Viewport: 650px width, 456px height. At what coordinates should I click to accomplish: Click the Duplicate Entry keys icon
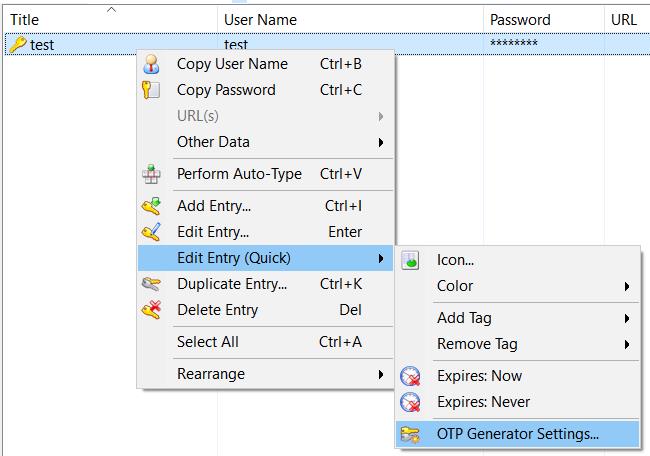pyautogui.click(x=151, y=284)
